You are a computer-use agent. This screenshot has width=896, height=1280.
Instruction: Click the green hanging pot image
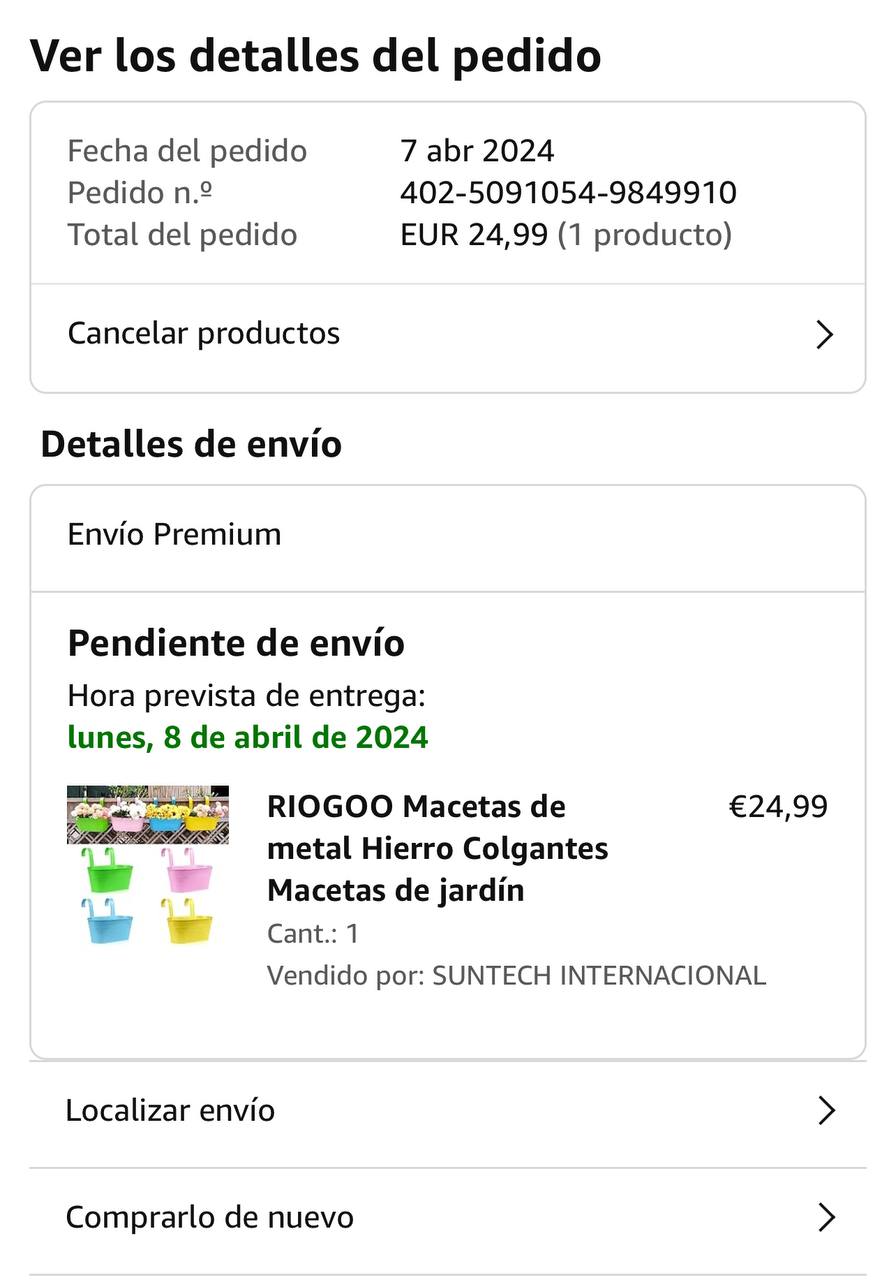coord(105,870)
